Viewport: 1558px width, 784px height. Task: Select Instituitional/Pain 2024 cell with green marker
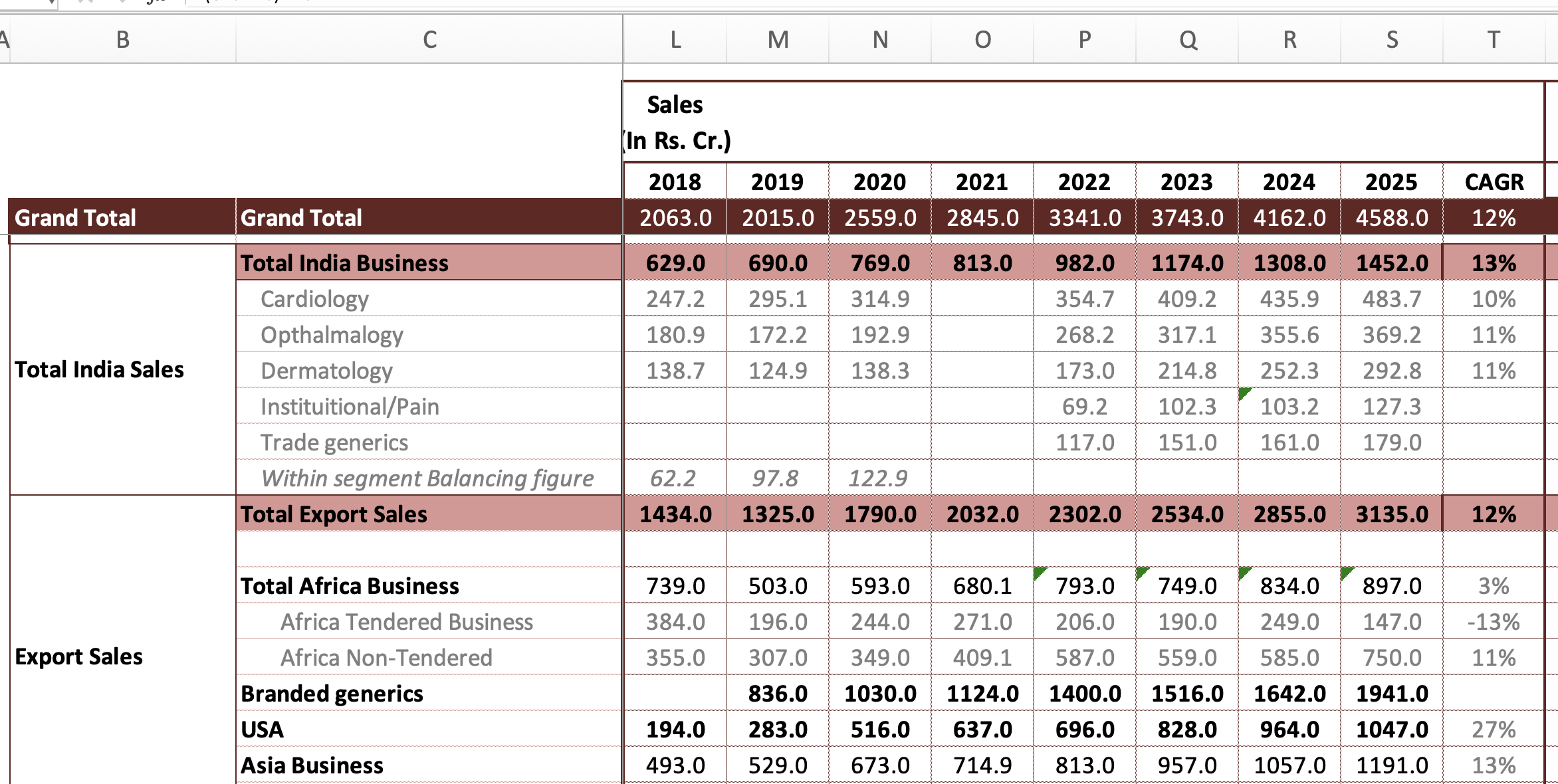[x=1289, y=407]
